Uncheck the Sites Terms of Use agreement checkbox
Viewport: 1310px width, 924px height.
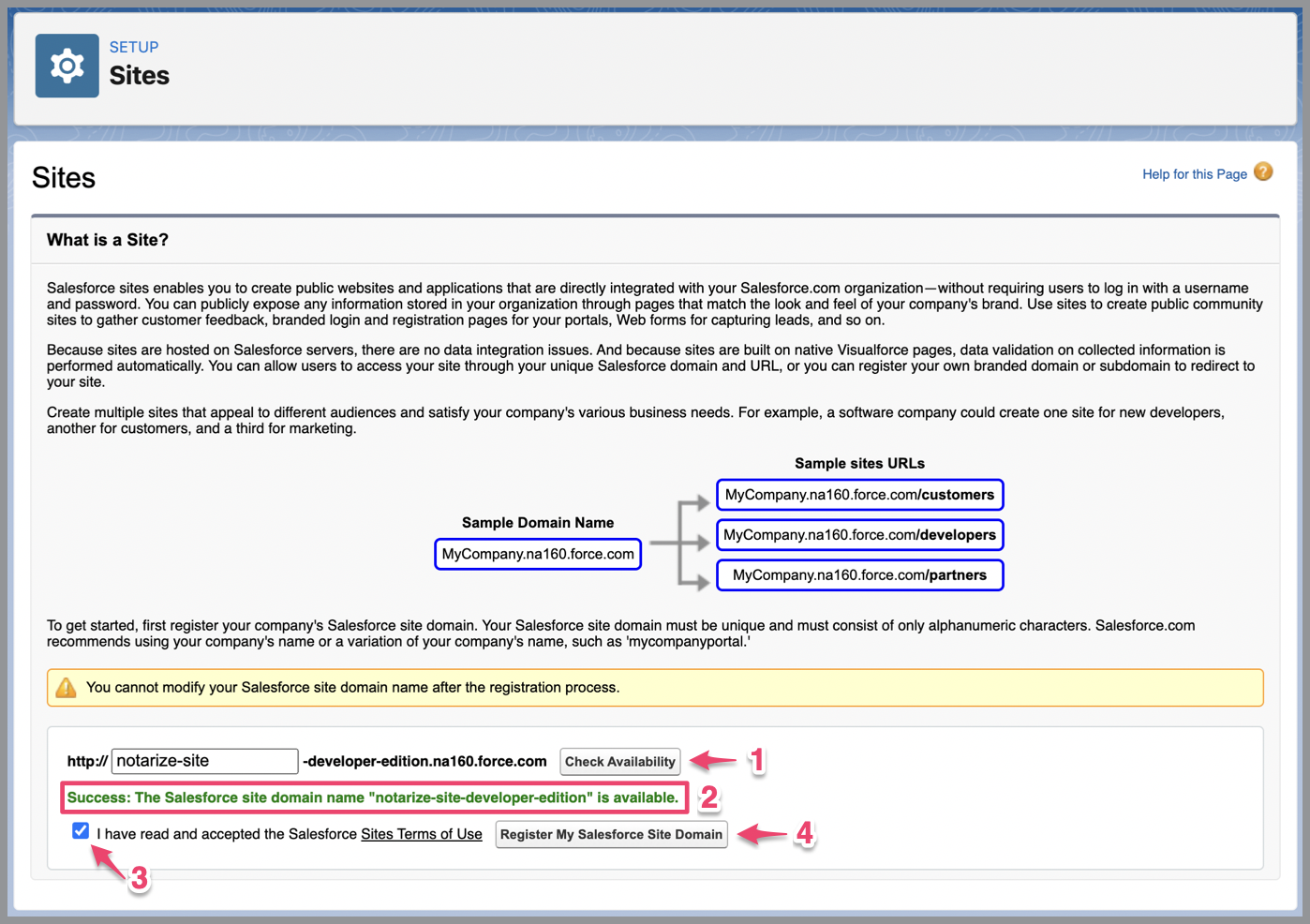[81, 830]
